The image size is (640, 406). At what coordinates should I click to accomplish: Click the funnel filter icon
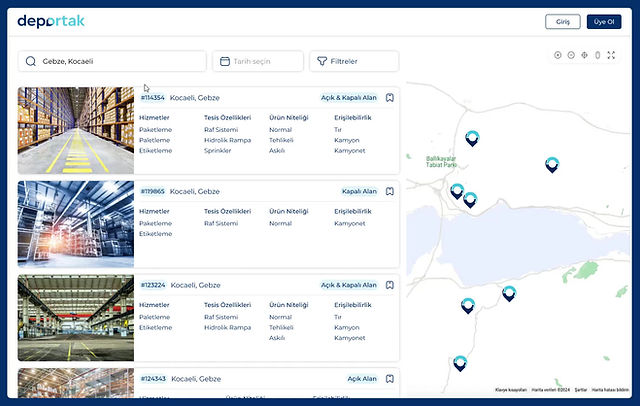click(322, 61)
